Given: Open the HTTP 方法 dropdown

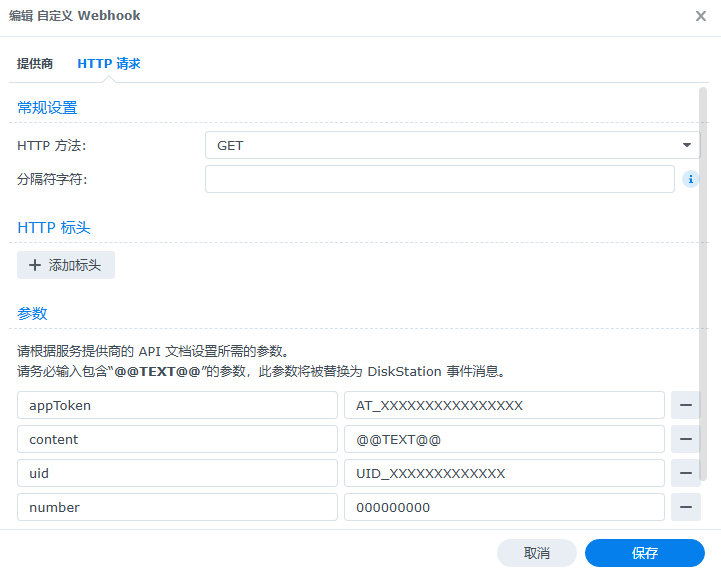Looking at the screenshot, I should (452, 145).
